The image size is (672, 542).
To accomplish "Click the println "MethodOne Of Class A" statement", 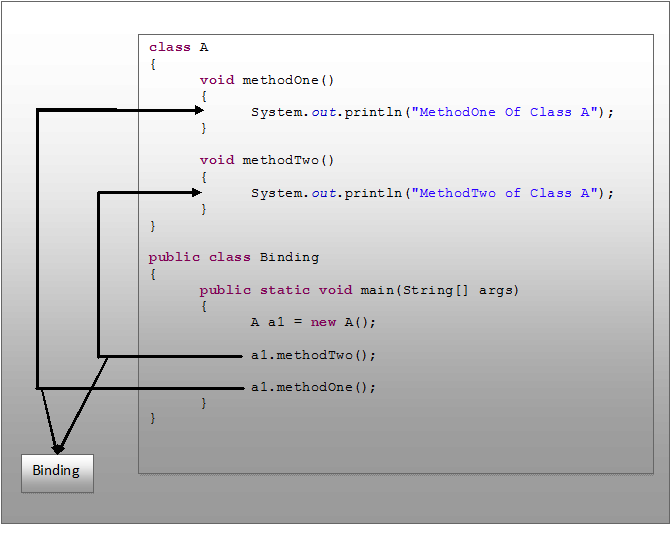I will [432, 112].
